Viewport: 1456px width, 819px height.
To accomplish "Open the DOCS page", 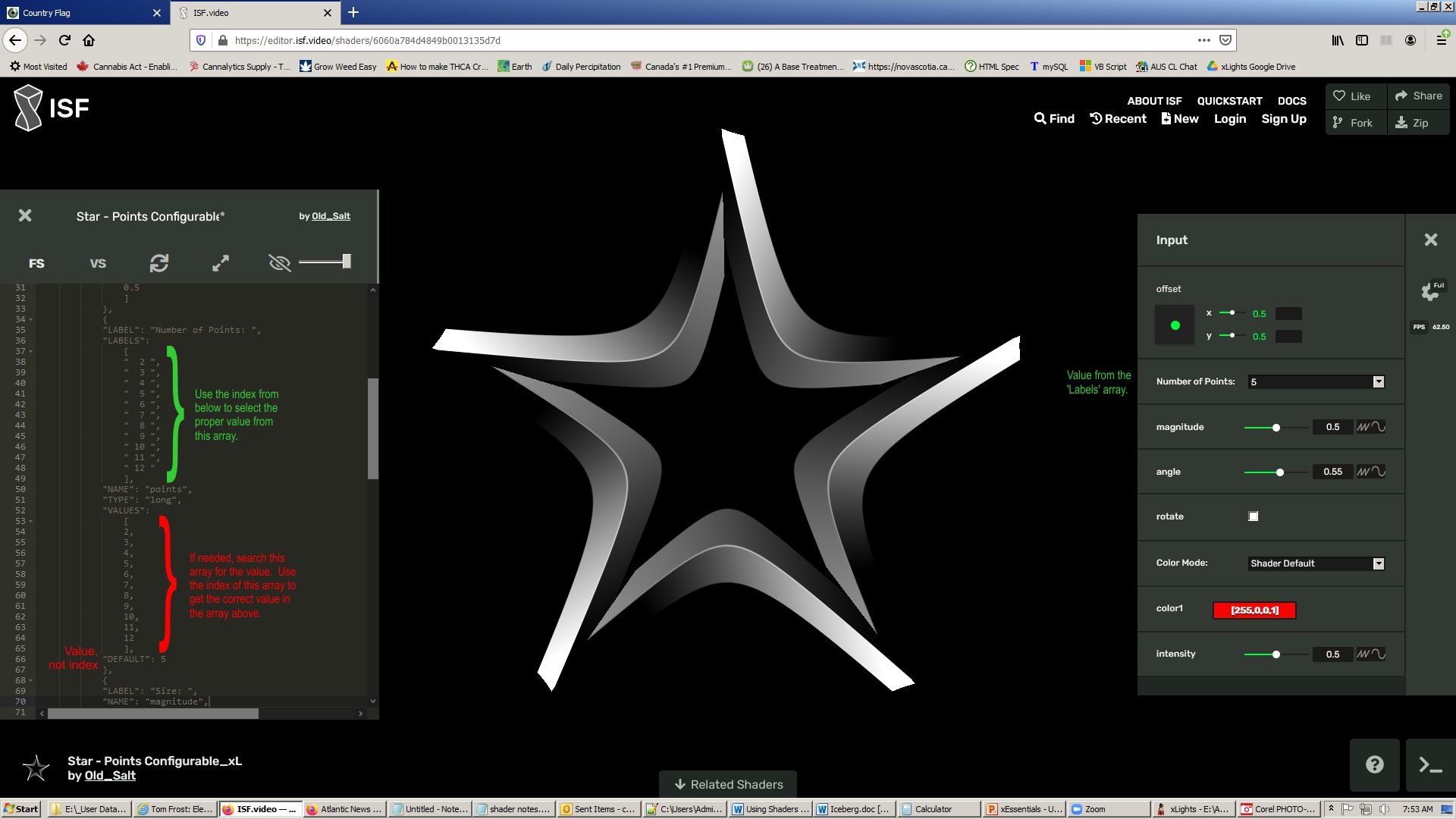I will tap(1291, 101).
